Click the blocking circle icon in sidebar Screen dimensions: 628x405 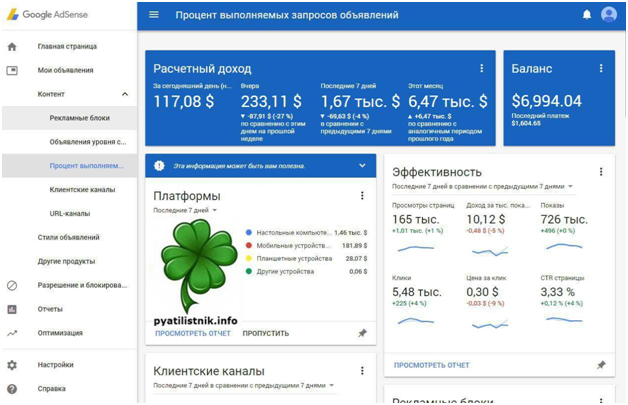click(x=12, y=285)
